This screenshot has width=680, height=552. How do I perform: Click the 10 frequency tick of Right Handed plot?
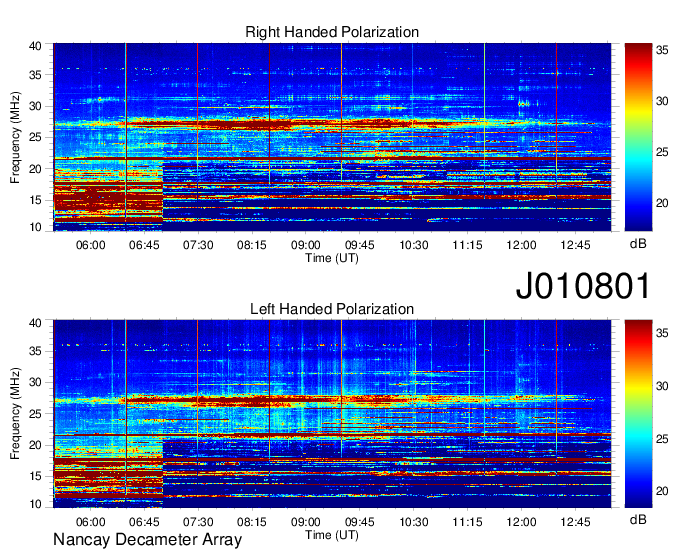click(36, 227)
